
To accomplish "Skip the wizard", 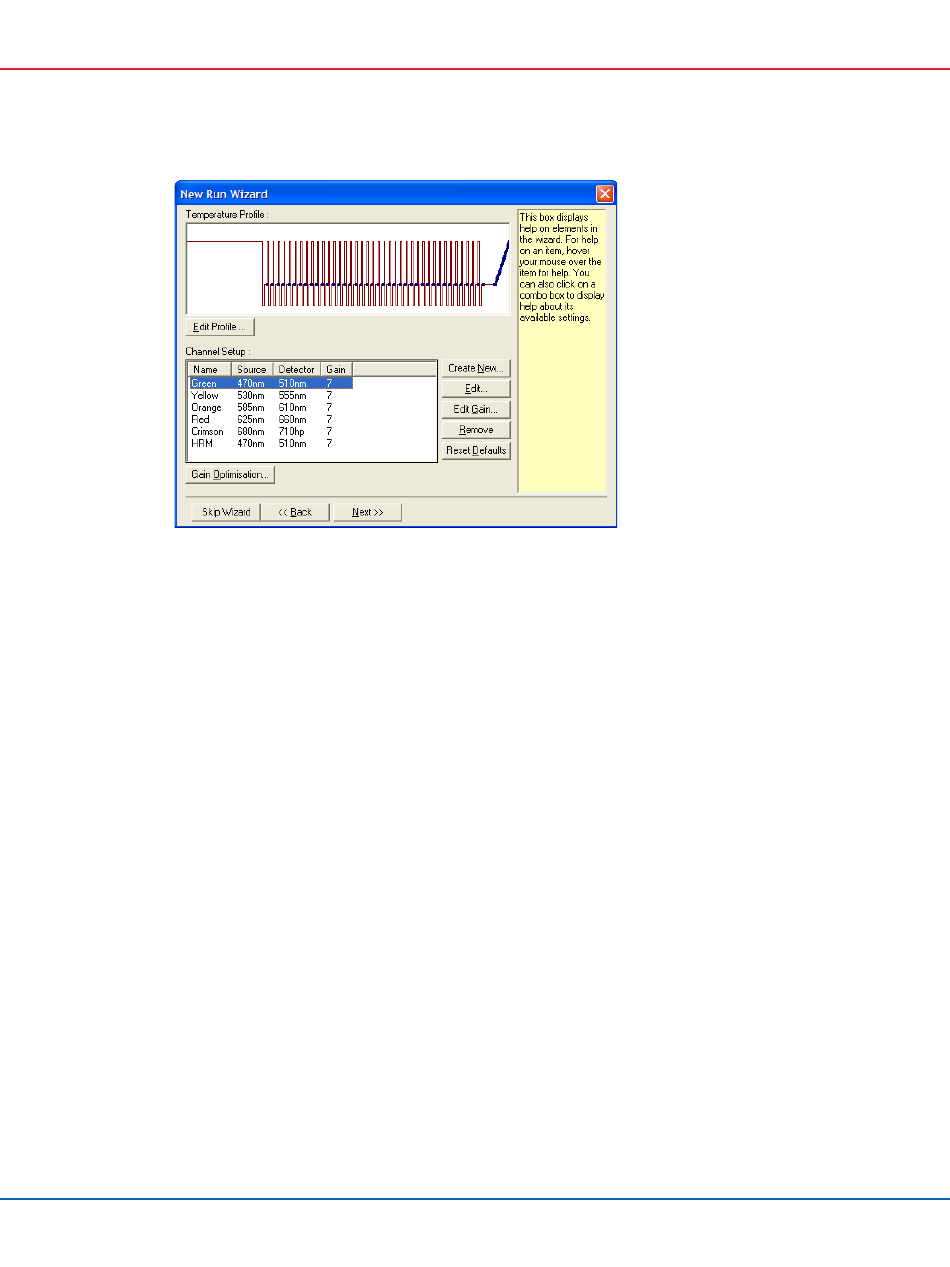I will pos(225,512).
